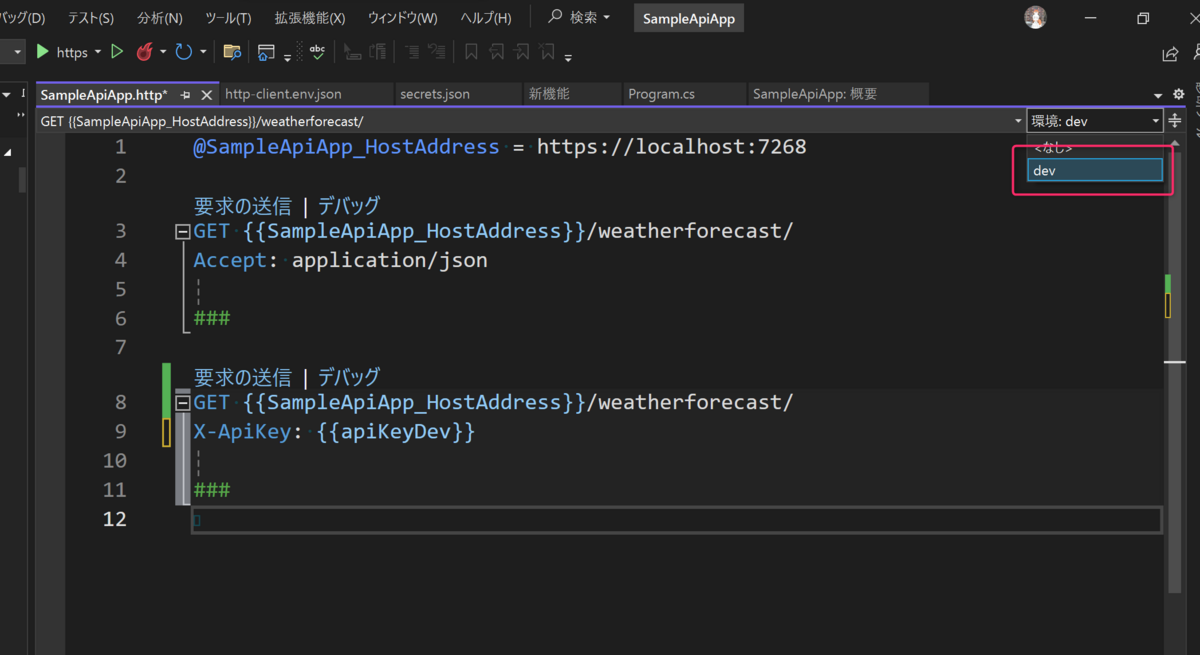Open the Hot Reload dropdown arrow
The image size is (1200, 655).
coord(163,52)
